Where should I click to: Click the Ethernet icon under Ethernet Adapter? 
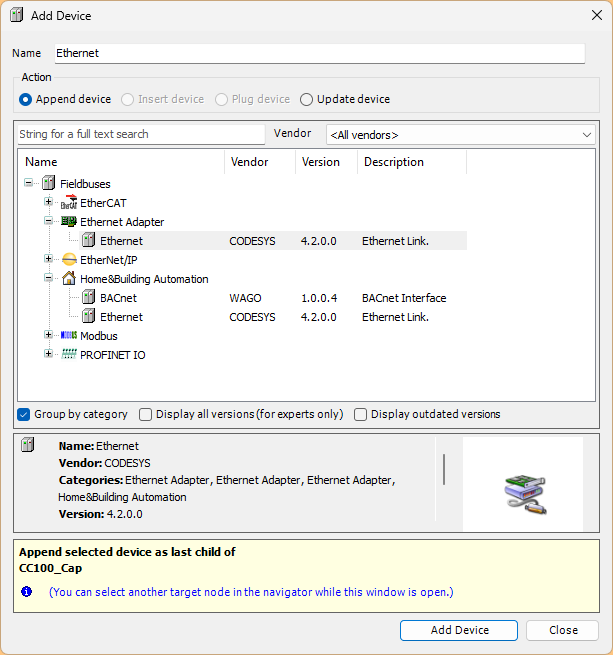coord(89,240)
